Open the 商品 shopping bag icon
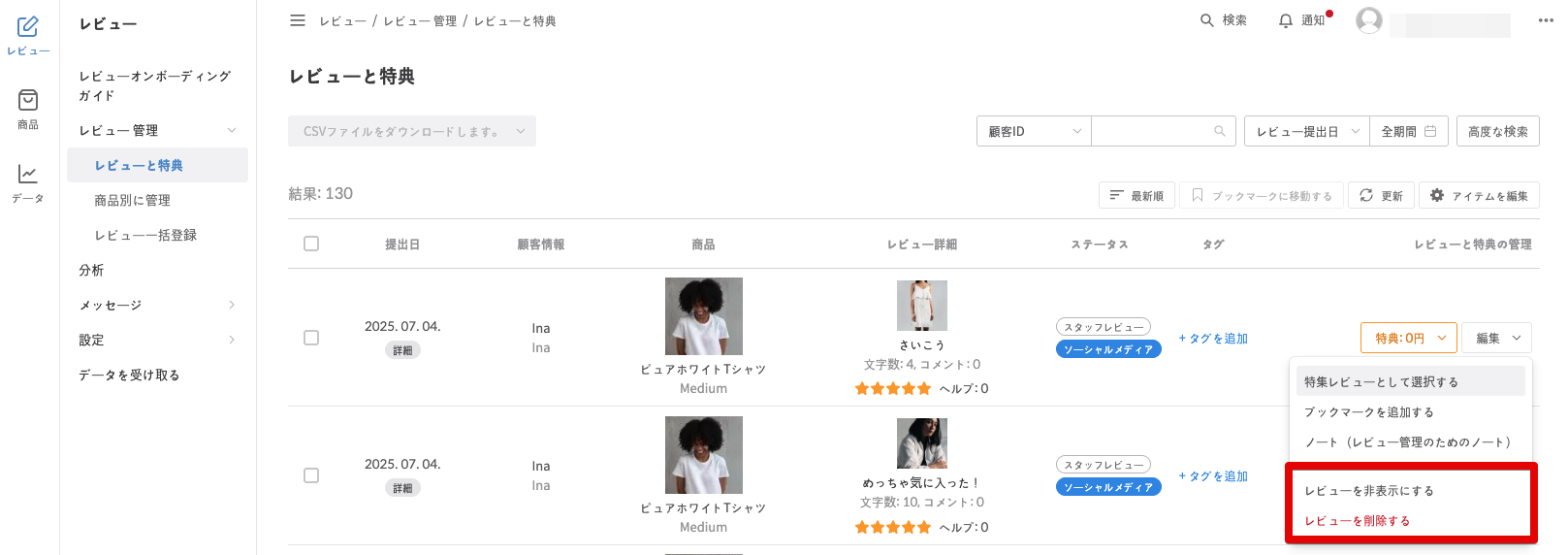The image size is (1568, 555). click(x=28, y=100)
